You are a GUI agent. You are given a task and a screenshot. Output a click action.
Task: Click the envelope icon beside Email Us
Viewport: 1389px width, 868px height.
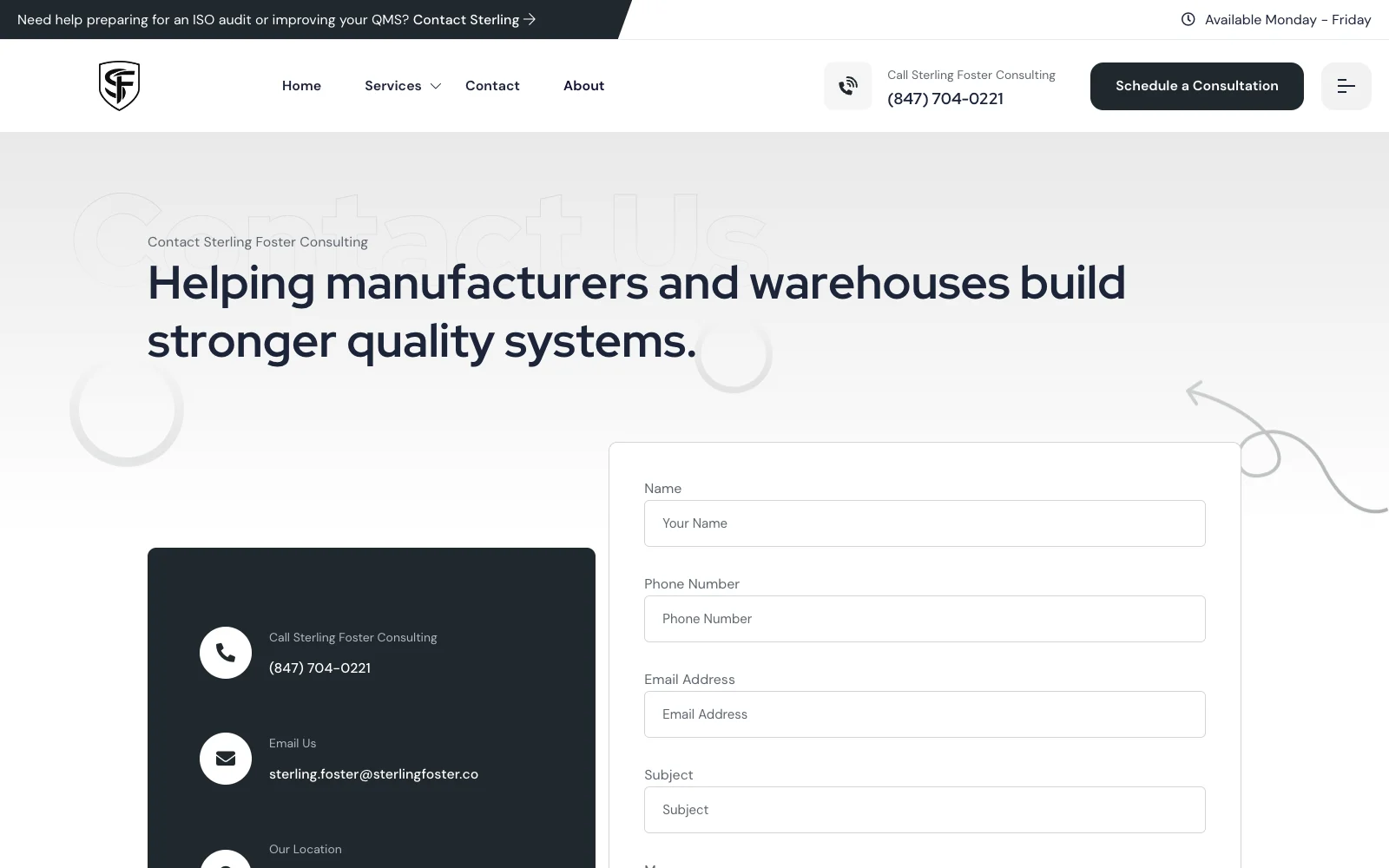click(x=226, y=759)
